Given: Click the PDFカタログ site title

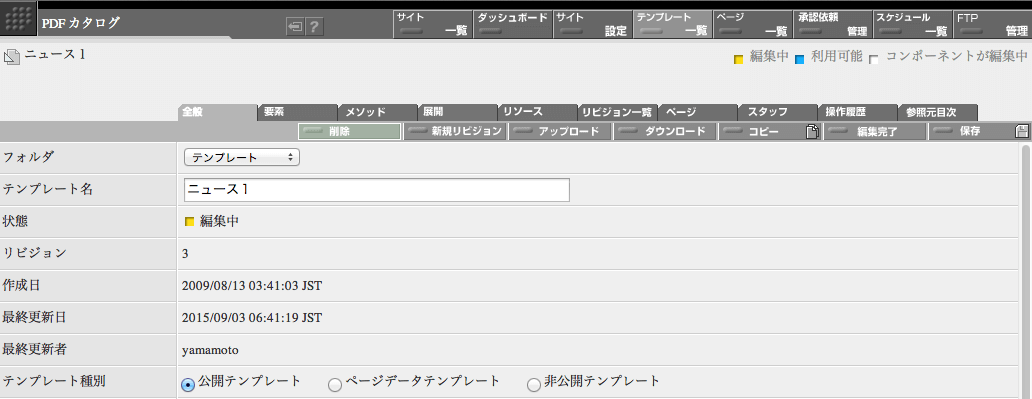Looking at the screenshot, I should 80,24.
